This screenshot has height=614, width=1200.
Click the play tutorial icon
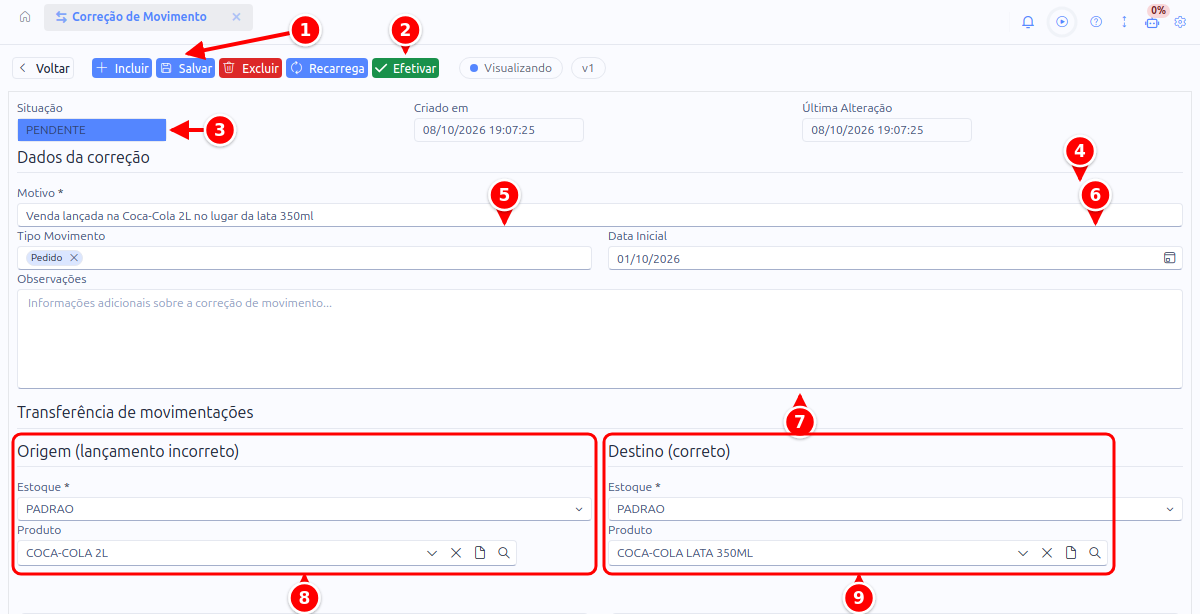tap(1062, 21)
